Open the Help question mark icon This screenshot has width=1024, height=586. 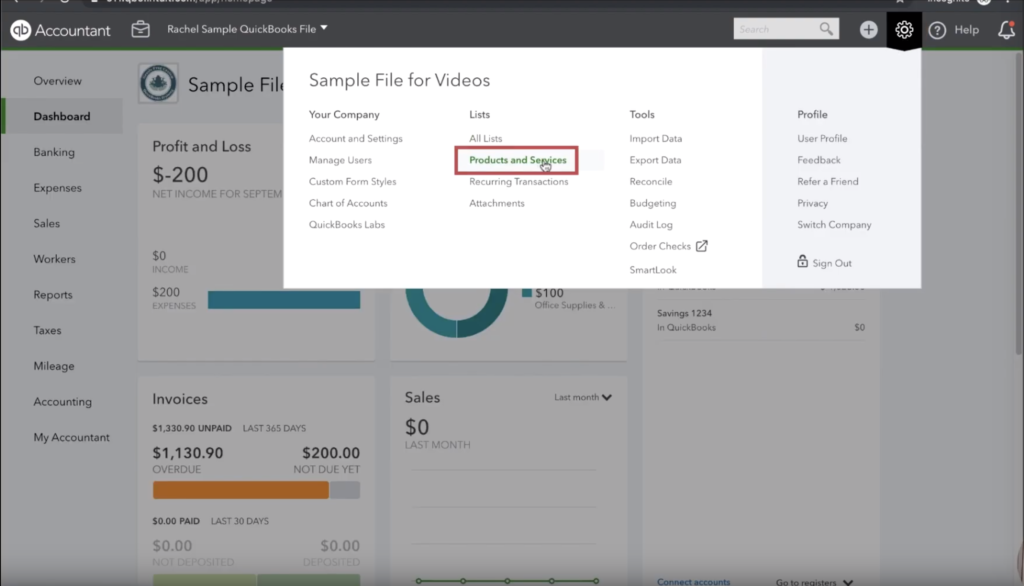click(x=937, y=30)
